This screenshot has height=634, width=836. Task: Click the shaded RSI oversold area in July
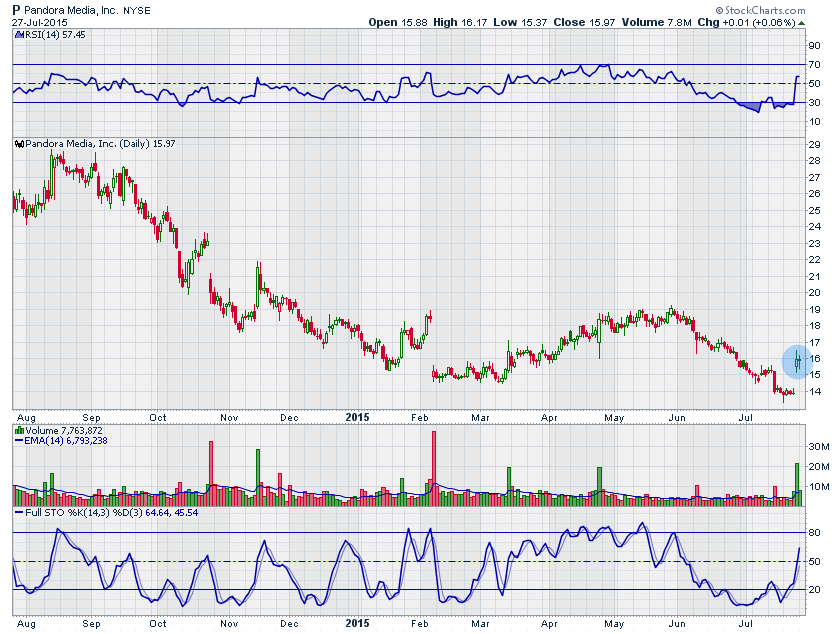click(x=750, y=106)
